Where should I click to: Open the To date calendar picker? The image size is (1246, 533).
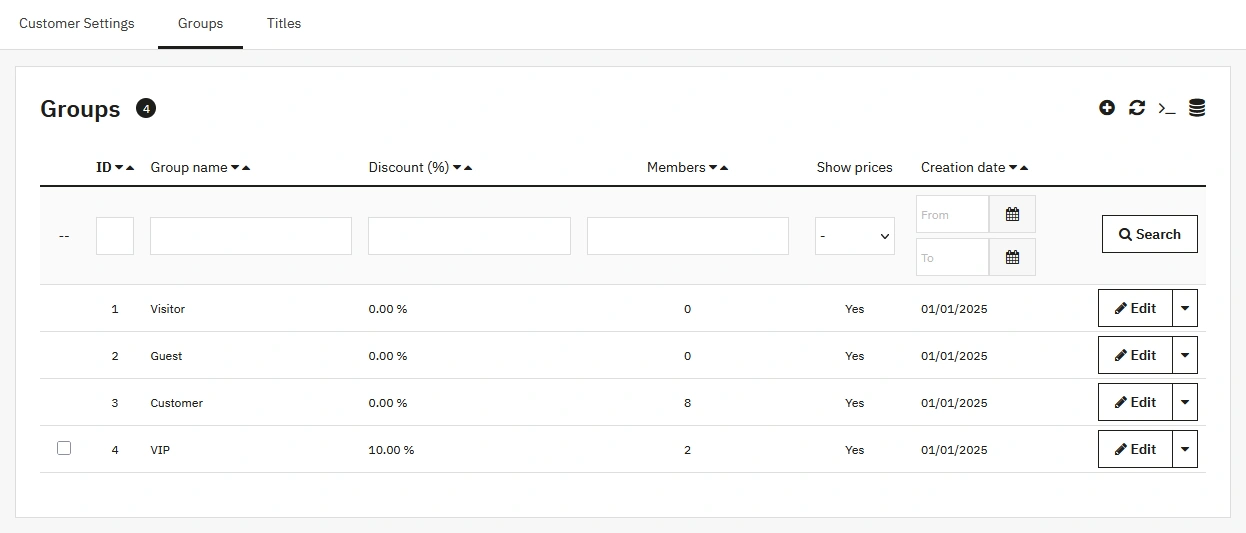click(x=1012, y=257)
